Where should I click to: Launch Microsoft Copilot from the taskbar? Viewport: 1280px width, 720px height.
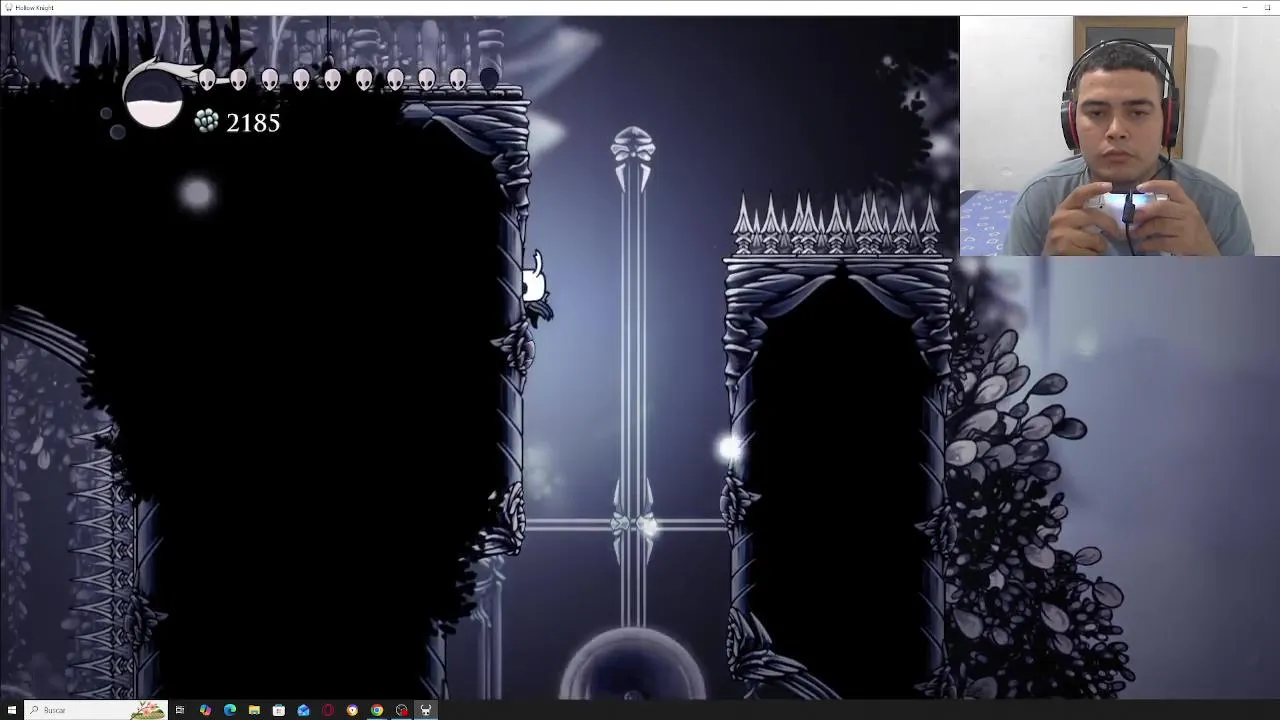click(205, 710)
